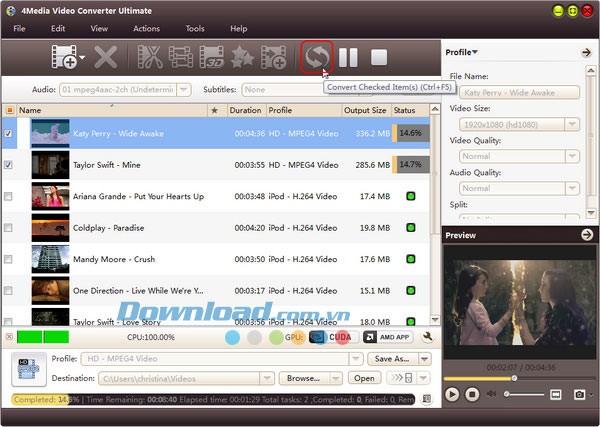Expand Preview panel with arrow icon
Screen dimensions: 600x427
pos(587,235)
